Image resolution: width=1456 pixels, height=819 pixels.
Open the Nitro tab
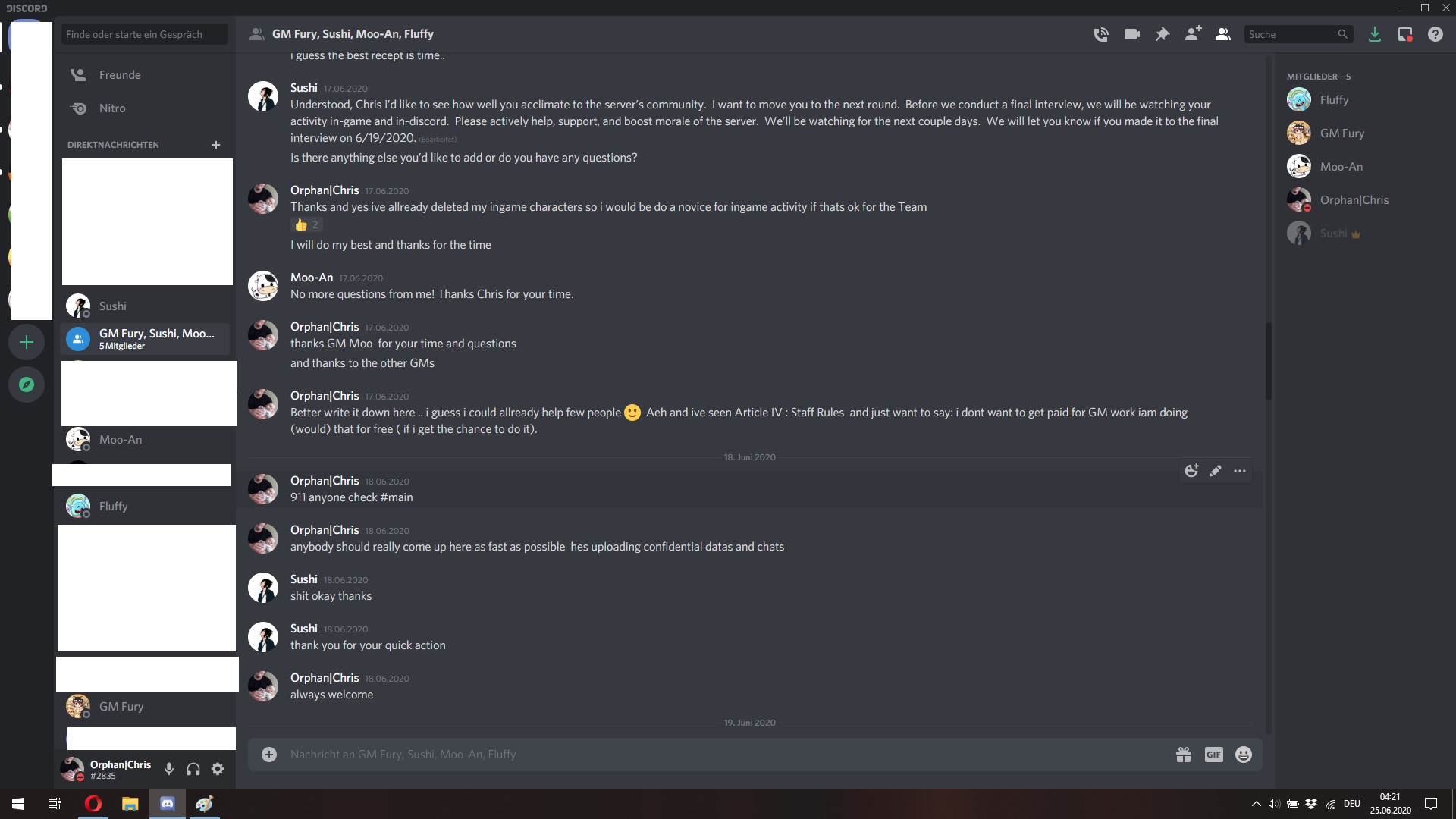[112, 108]
